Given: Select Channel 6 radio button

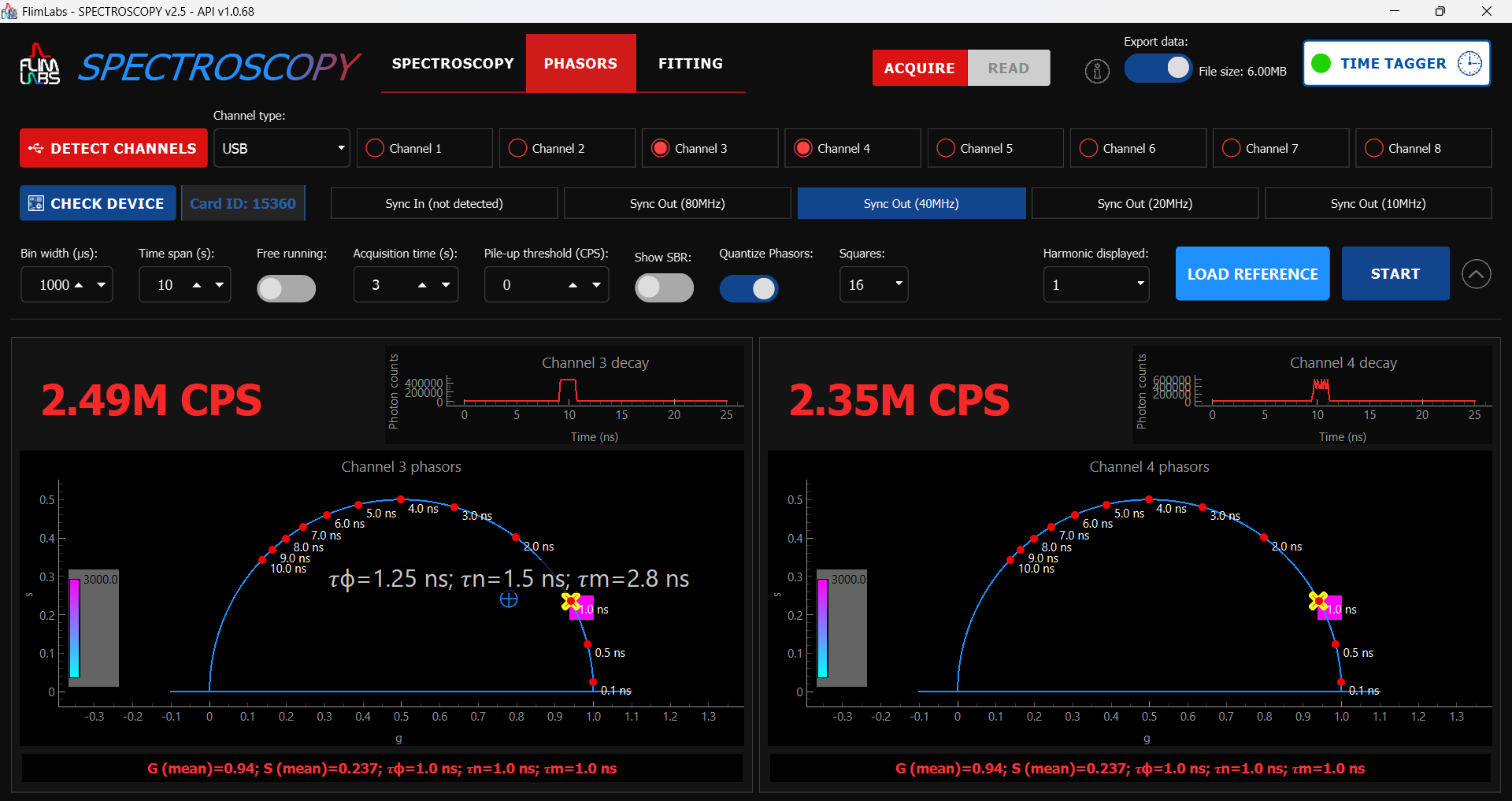Looking at the screenshot, I should tap(1088, 148).
